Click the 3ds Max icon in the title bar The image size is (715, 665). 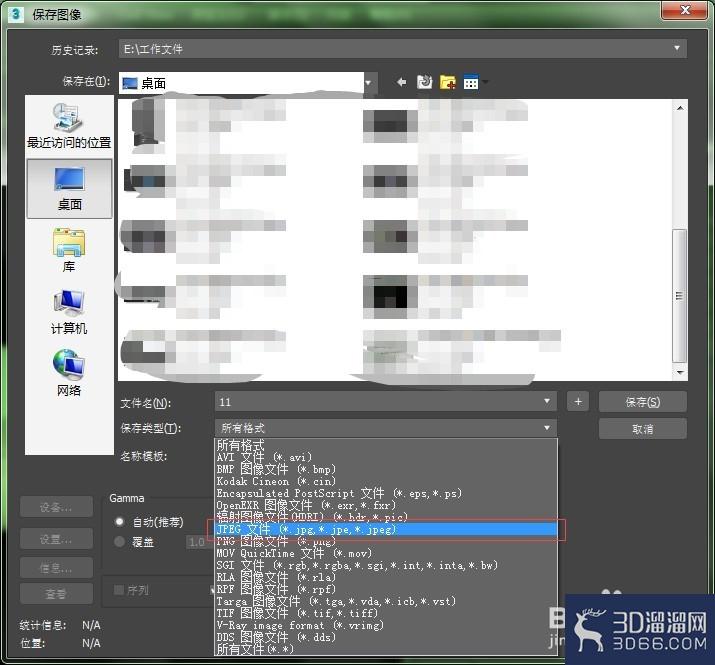[x=16, y=14]
